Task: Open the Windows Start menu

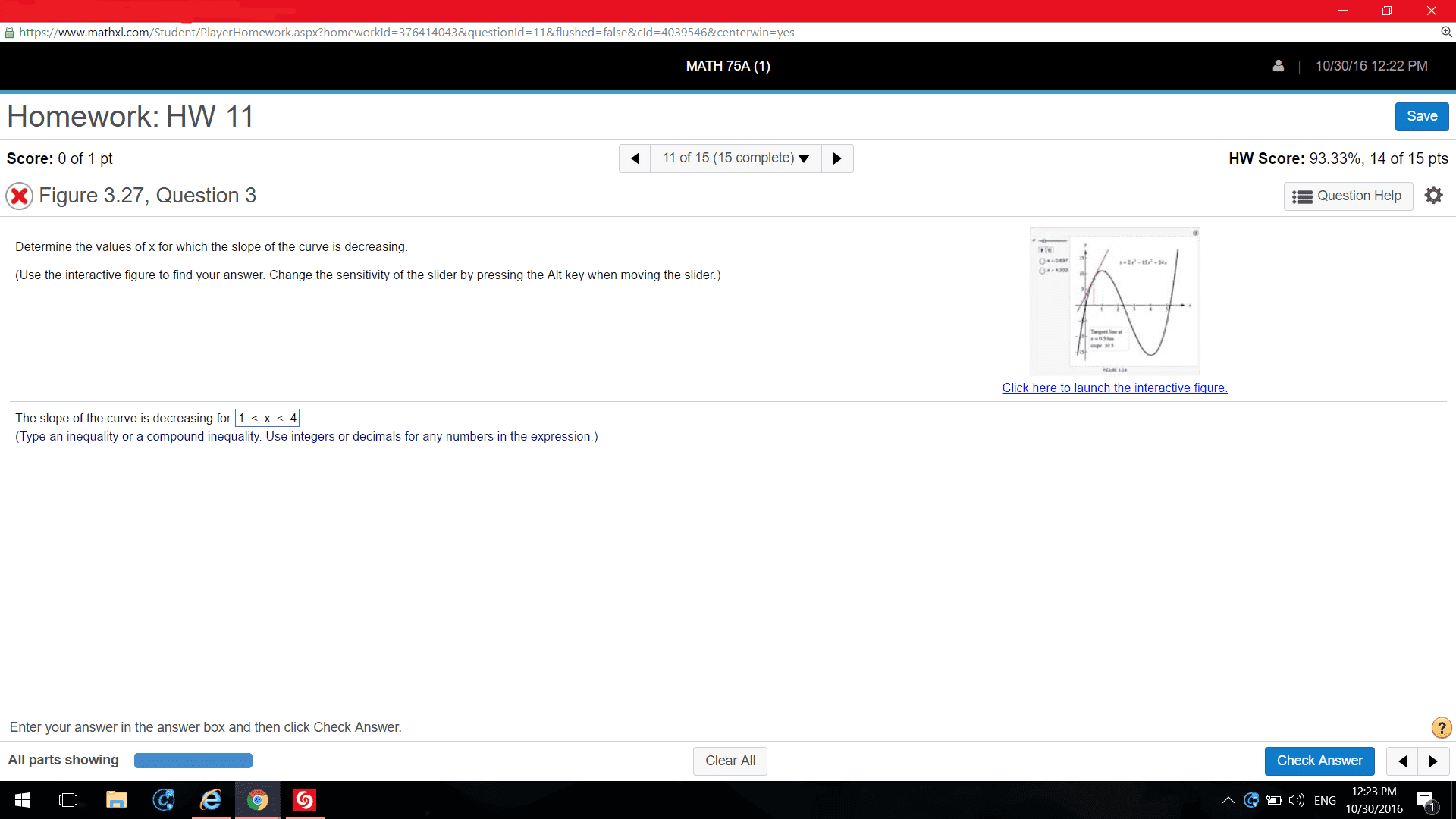Action: (23, 800)
